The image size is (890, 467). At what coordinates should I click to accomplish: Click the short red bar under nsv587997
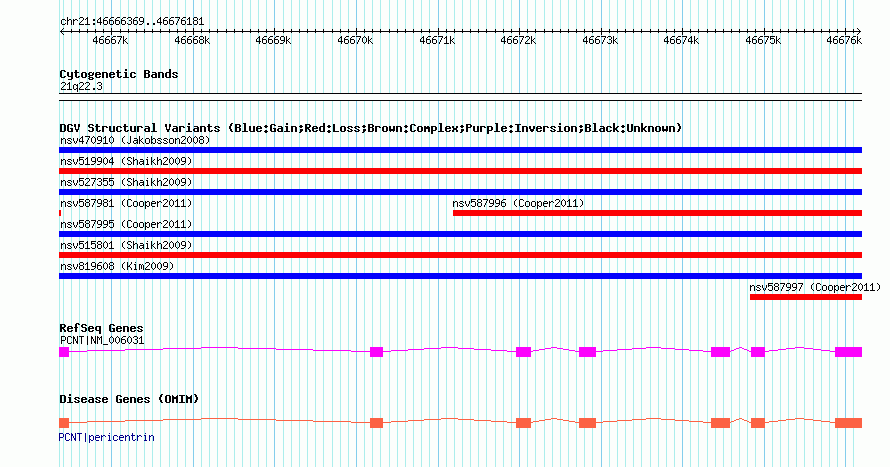[x=806, y=297]
